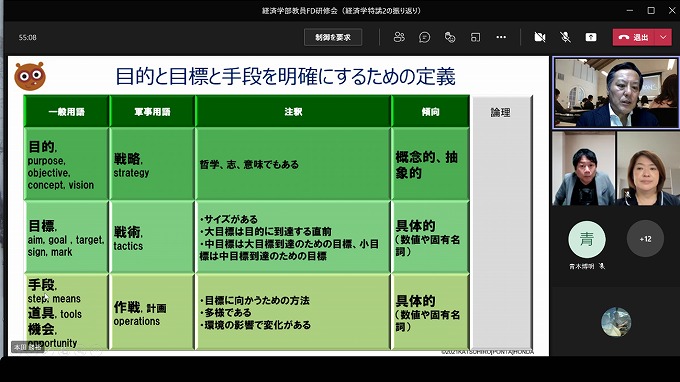Viewport: 680px width, 382px height.
Task: Open the more actions ellipsis
Action: 501,37
